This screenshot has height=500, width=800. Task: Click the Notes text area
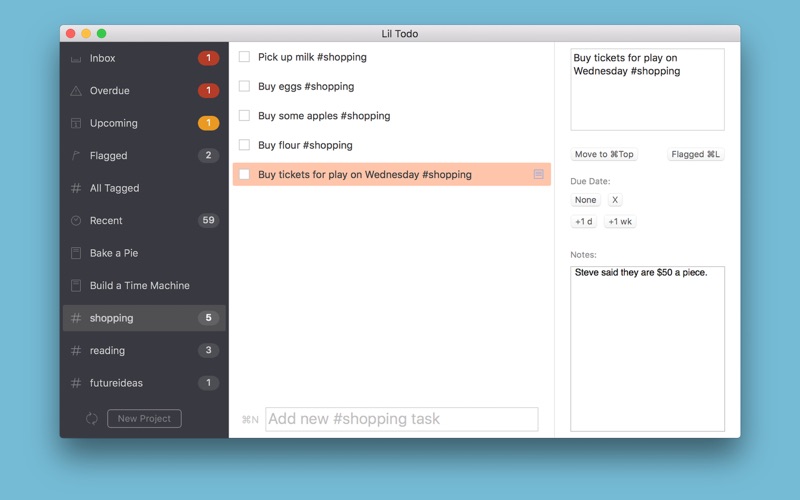pos(647,348)
